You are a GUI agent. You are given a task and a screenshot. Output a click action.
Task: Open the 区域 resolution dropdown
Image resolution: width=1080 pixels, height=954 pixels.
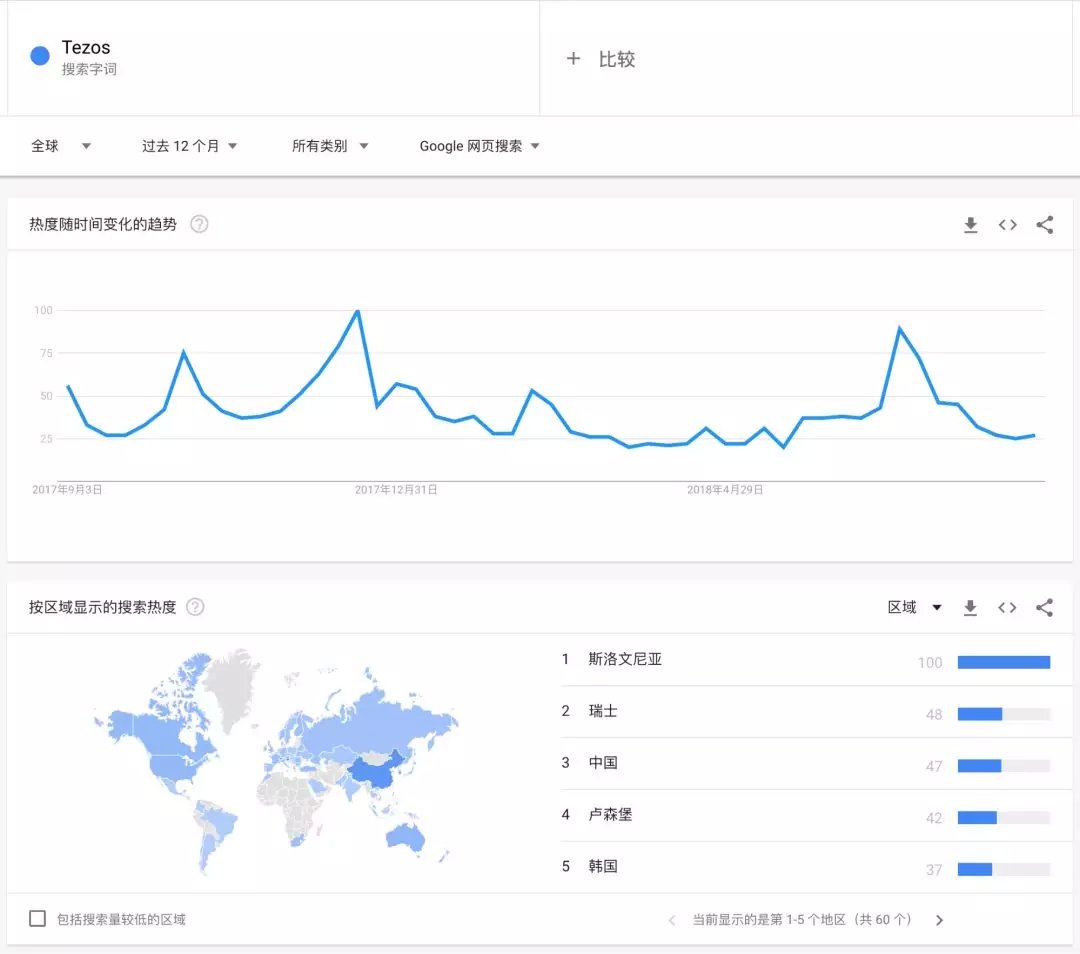(x=915, y=607)
